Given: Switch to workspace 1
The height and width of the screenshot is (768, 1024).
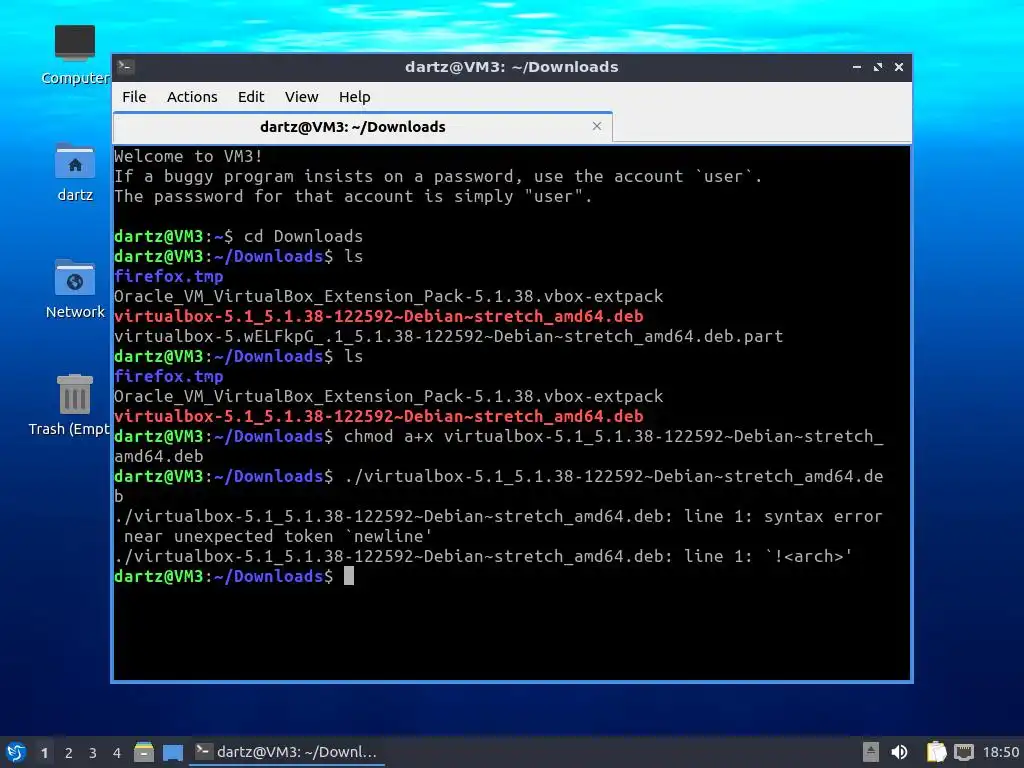Looking at the screenshot, I should pos(44,753).
